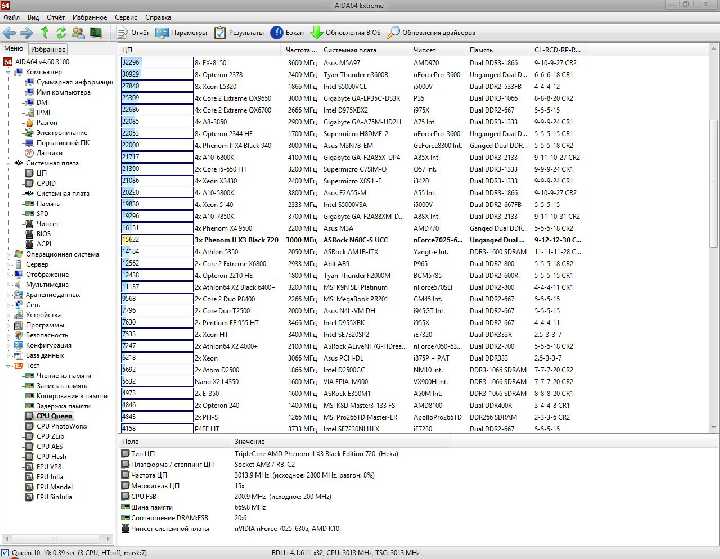
Task: Open Имя компьютера tree item
Action: (58, 92)
